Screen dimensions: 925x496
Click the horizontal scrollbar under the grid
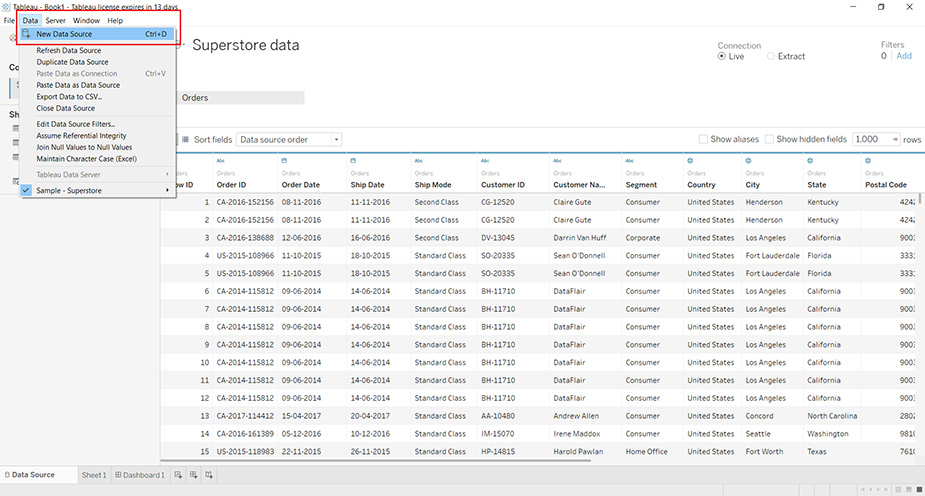(x=376, y=461)
